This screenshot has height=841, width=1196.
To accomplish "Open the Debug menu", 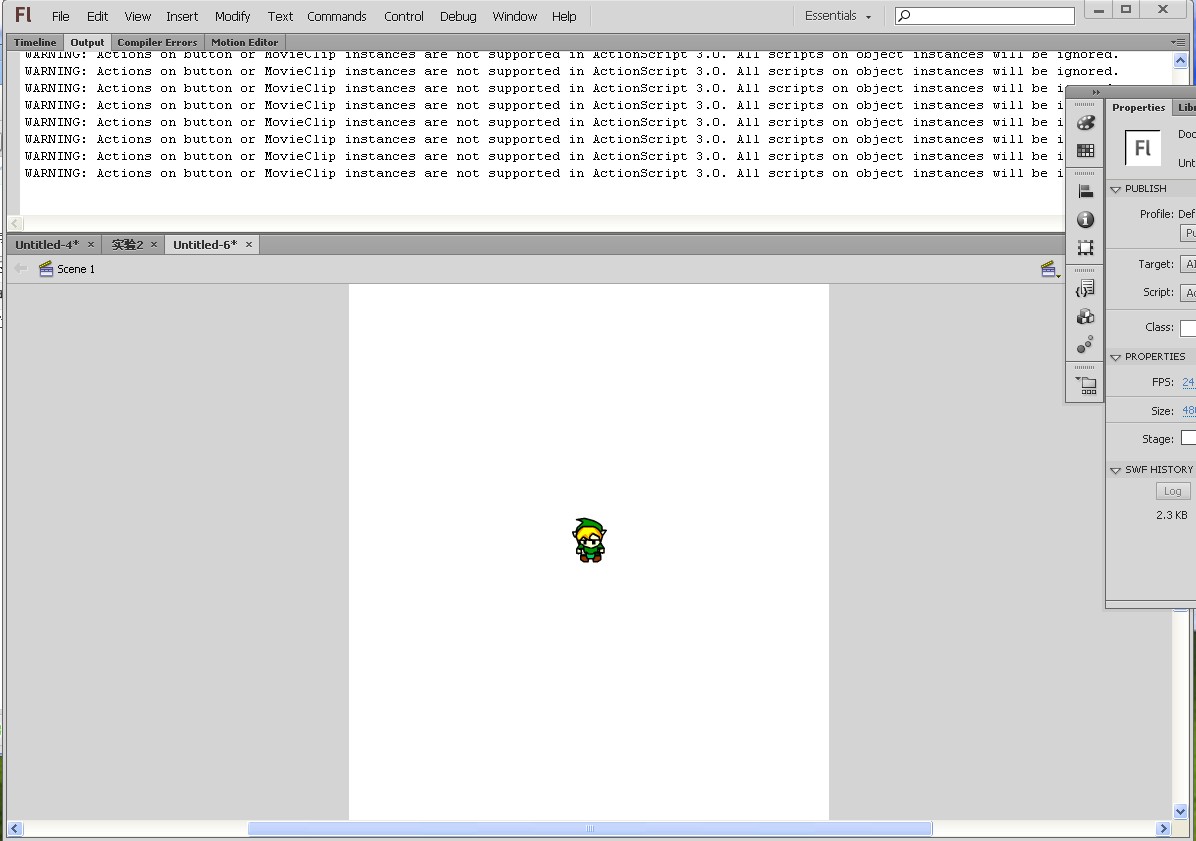I will tap(458, 16).
